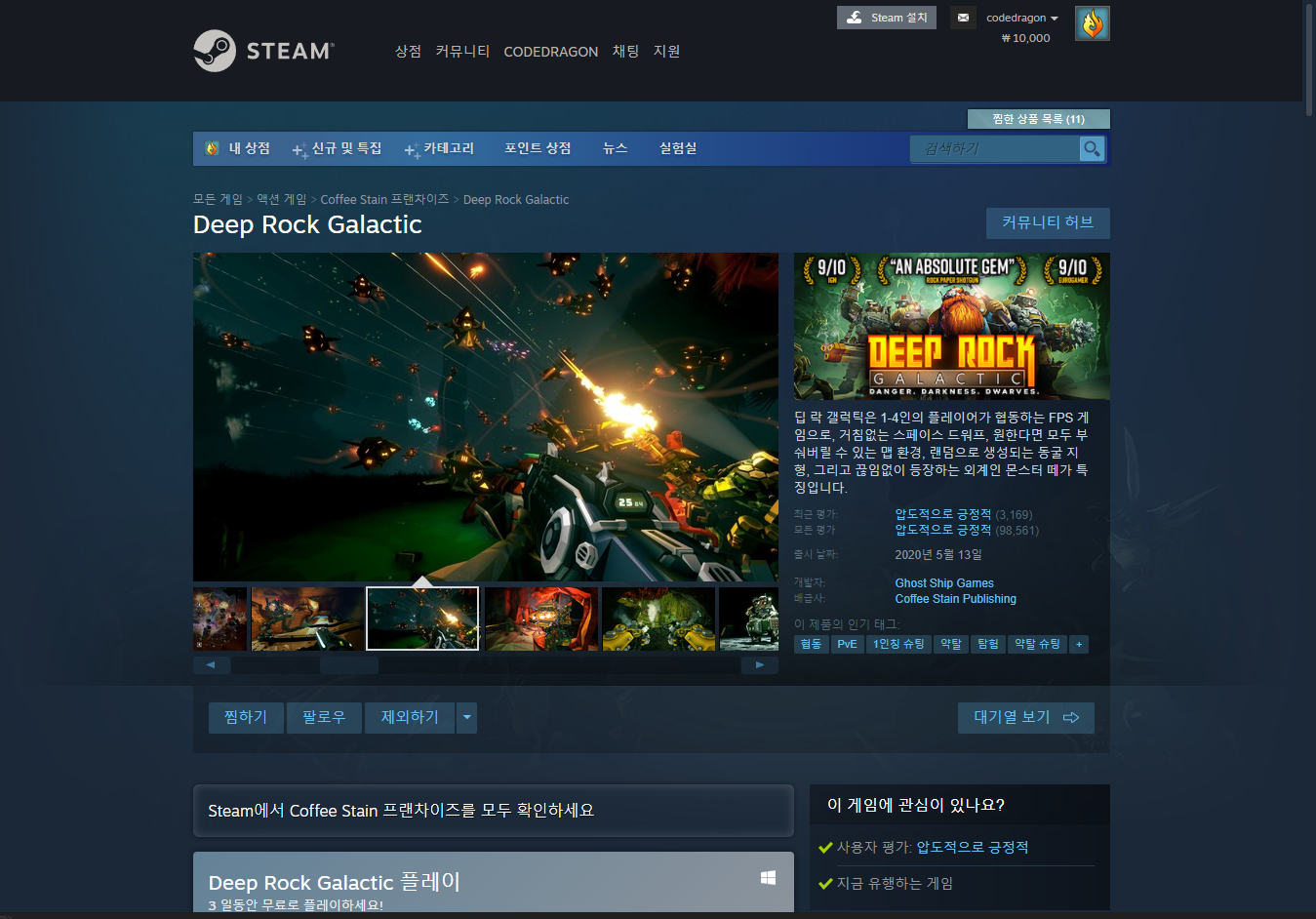This screenshot has height=919, width=1316.
Task: Click the Deep Rock Galactic capsule image
Action: [951, 326]
